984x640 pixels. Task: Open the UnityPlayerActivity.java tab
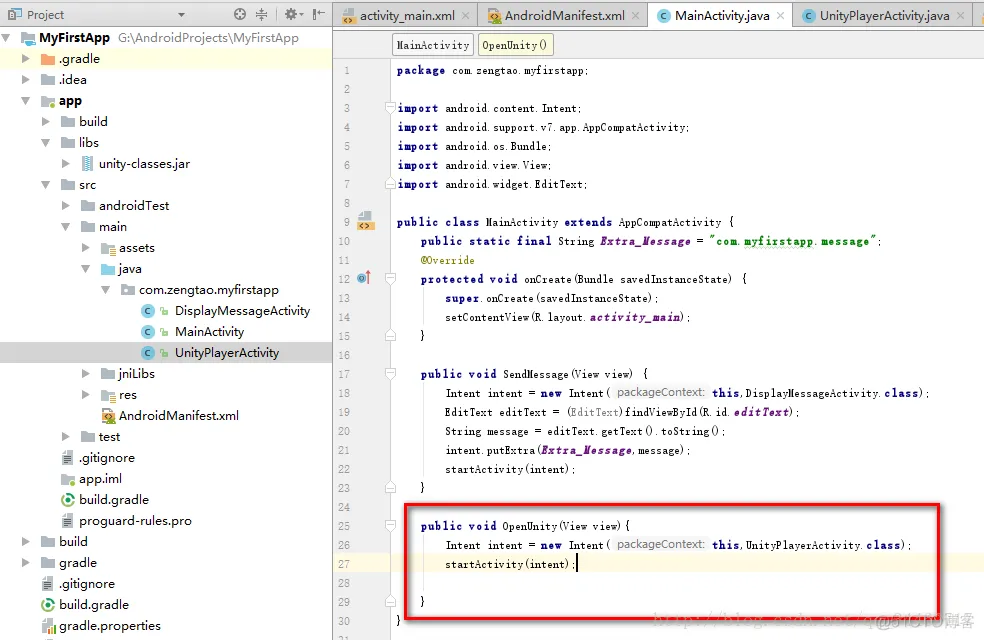[884, 16]
